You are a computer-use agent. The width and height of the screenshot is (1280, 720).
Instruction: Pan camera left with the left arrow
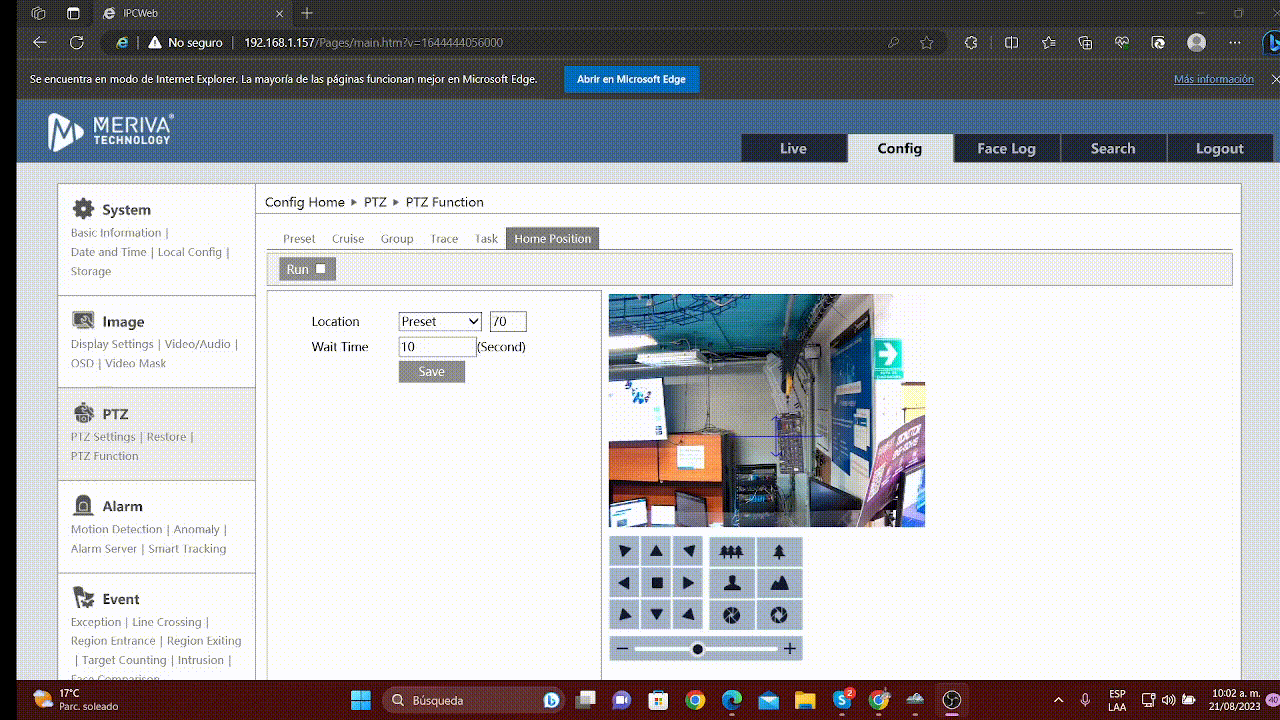(x=625, y=583)
